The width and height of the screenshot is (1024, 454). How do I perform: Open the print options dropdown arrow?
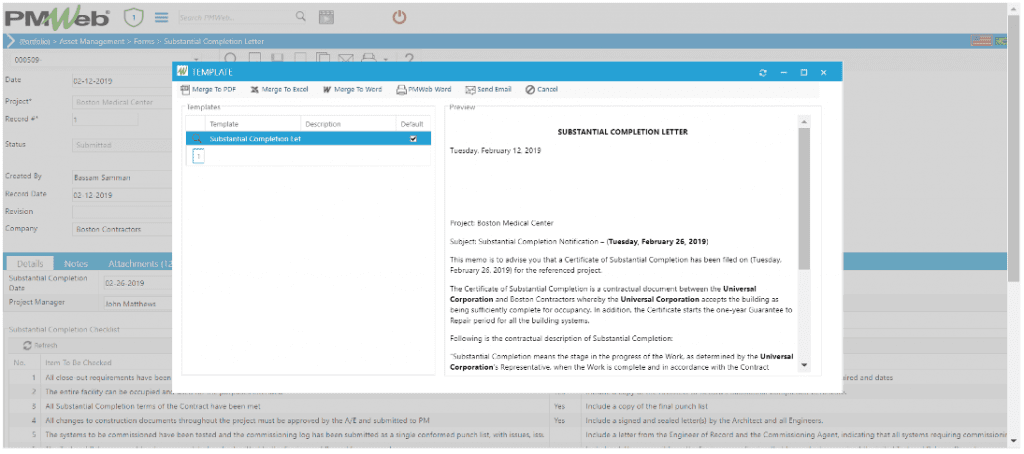pos(386,59)
